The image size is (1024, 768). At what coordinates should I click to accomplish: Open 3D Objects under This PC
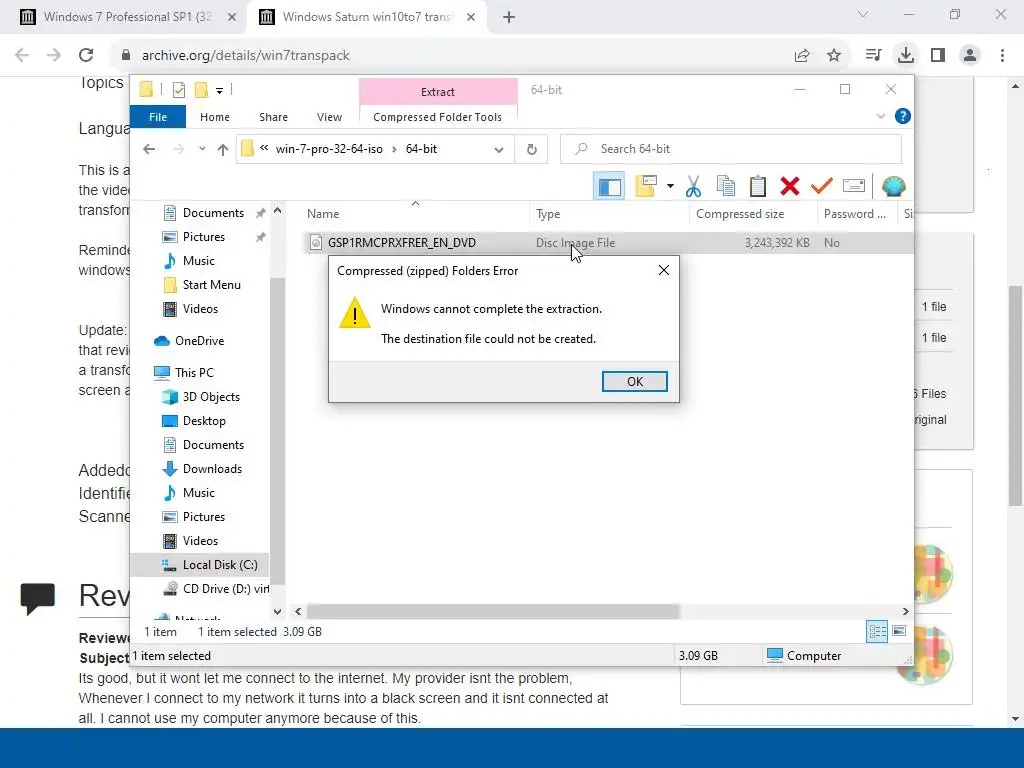point(211,397)
